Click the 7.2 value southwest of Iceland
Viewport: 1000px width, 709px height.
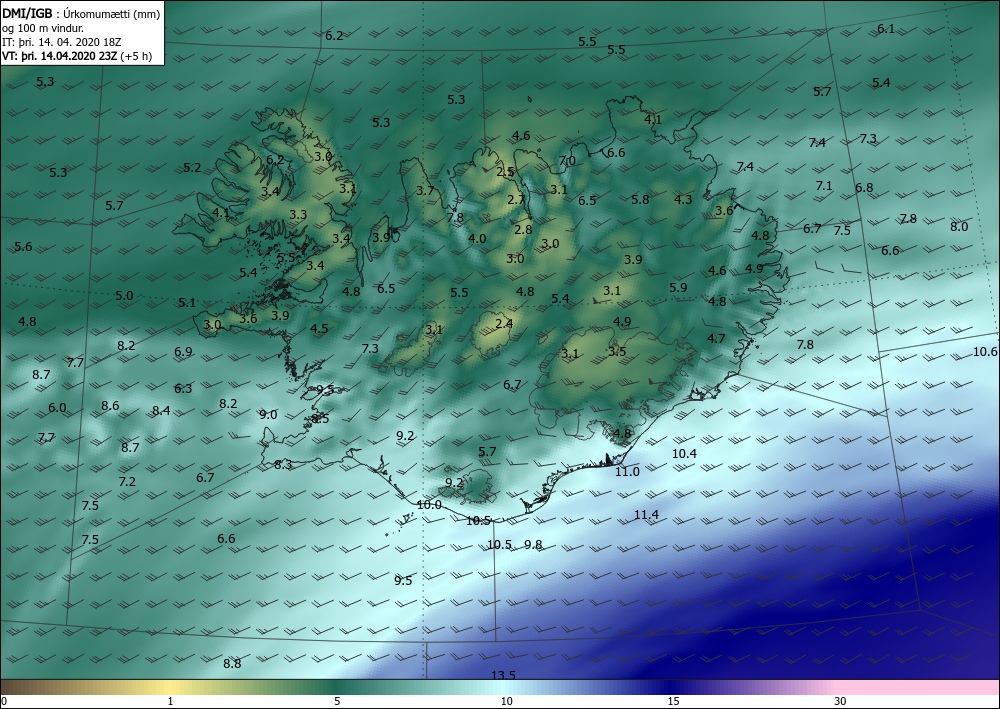[x=127, y=481]
